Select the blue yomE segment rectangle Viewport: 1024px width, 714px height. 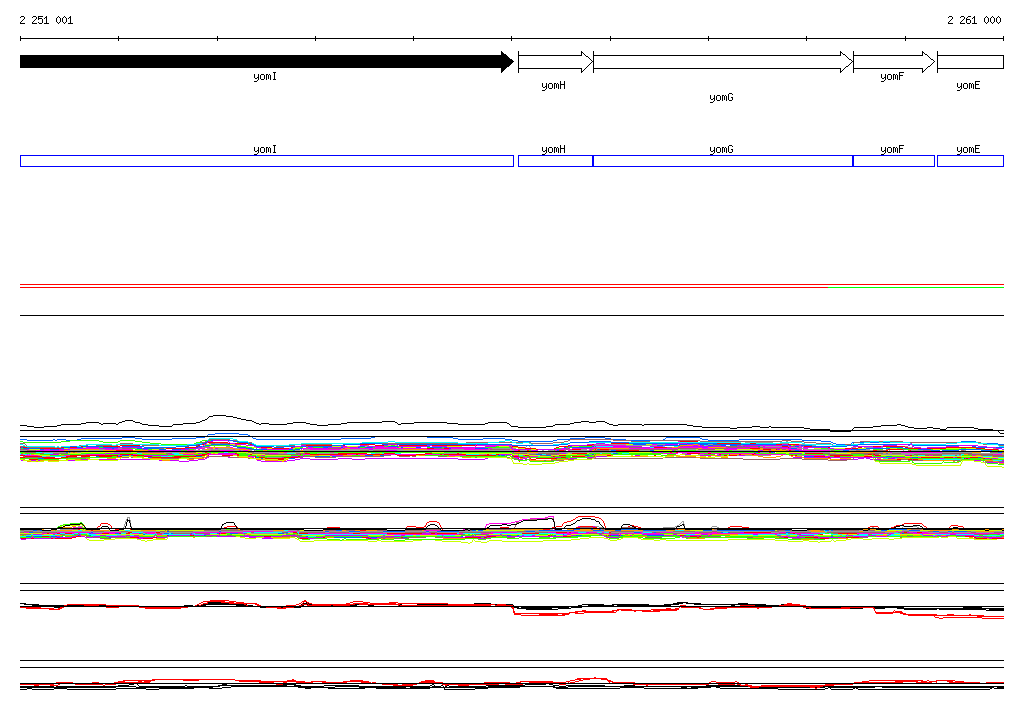click(x=970, y=161)
